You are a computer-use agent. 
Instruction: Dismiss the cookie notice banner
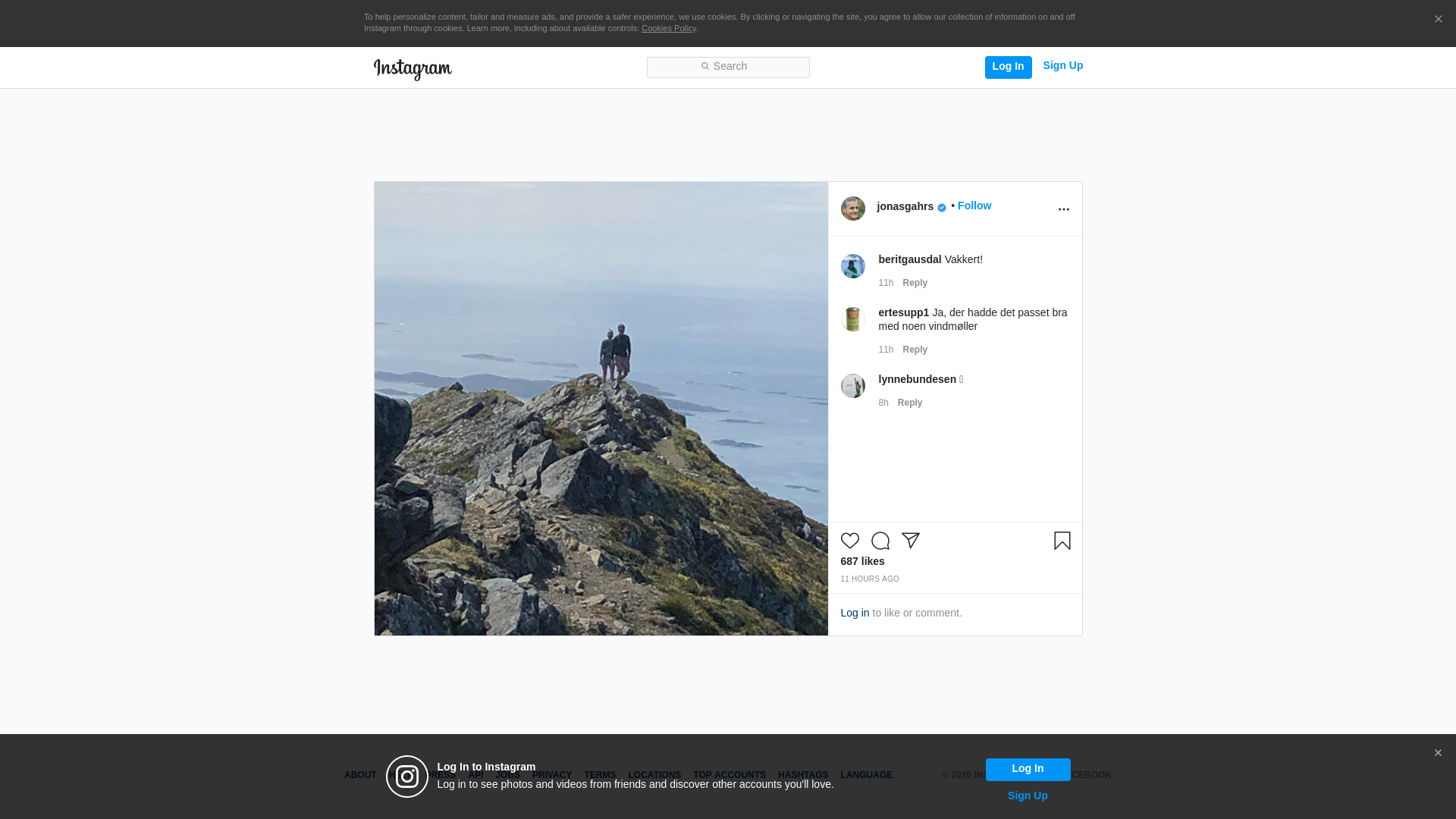pos(1438,20)
